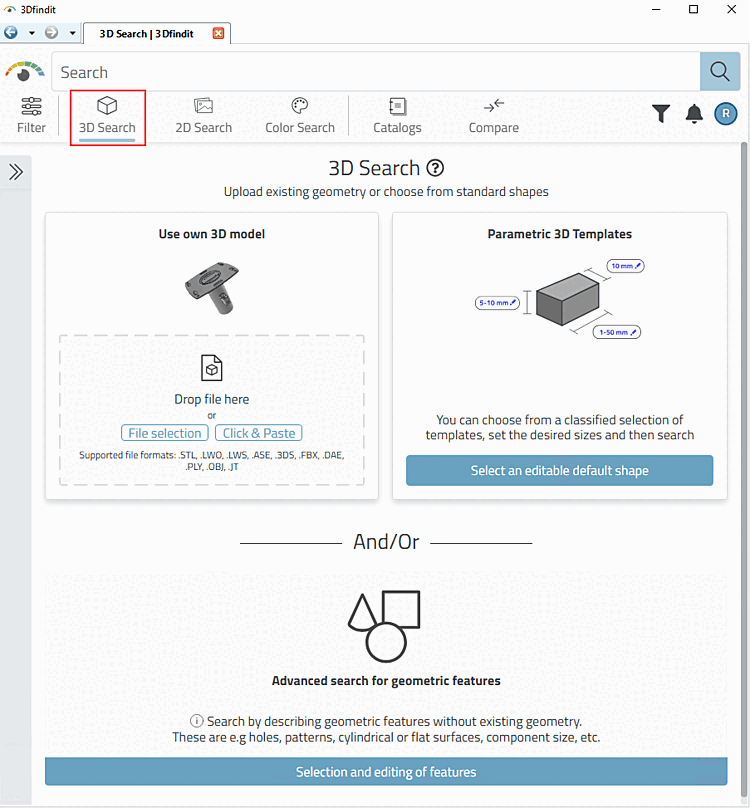Open notifications bell
750x808 pixels.
pos(694,113)
